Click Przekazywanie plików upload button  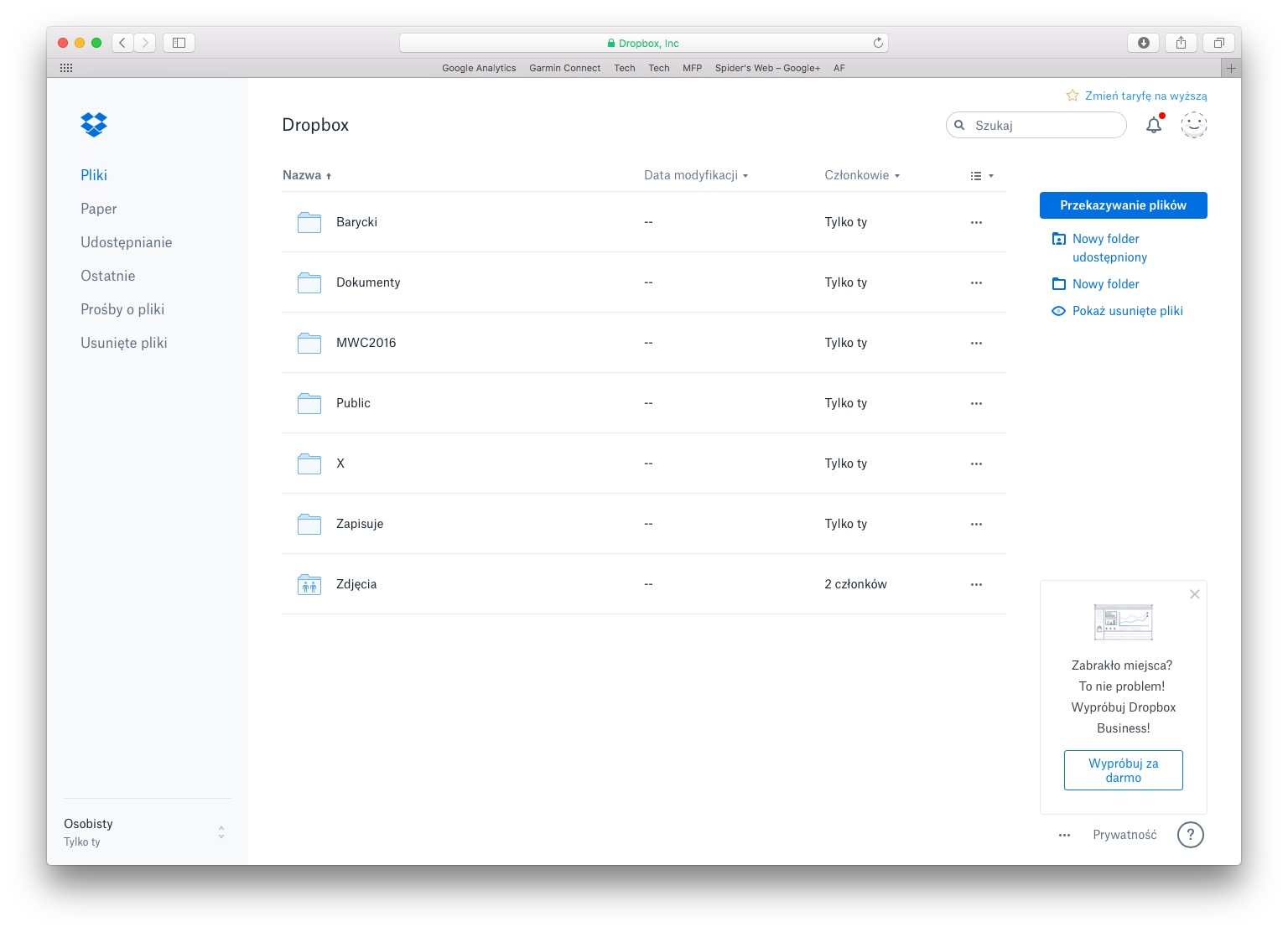[1123, 205]
